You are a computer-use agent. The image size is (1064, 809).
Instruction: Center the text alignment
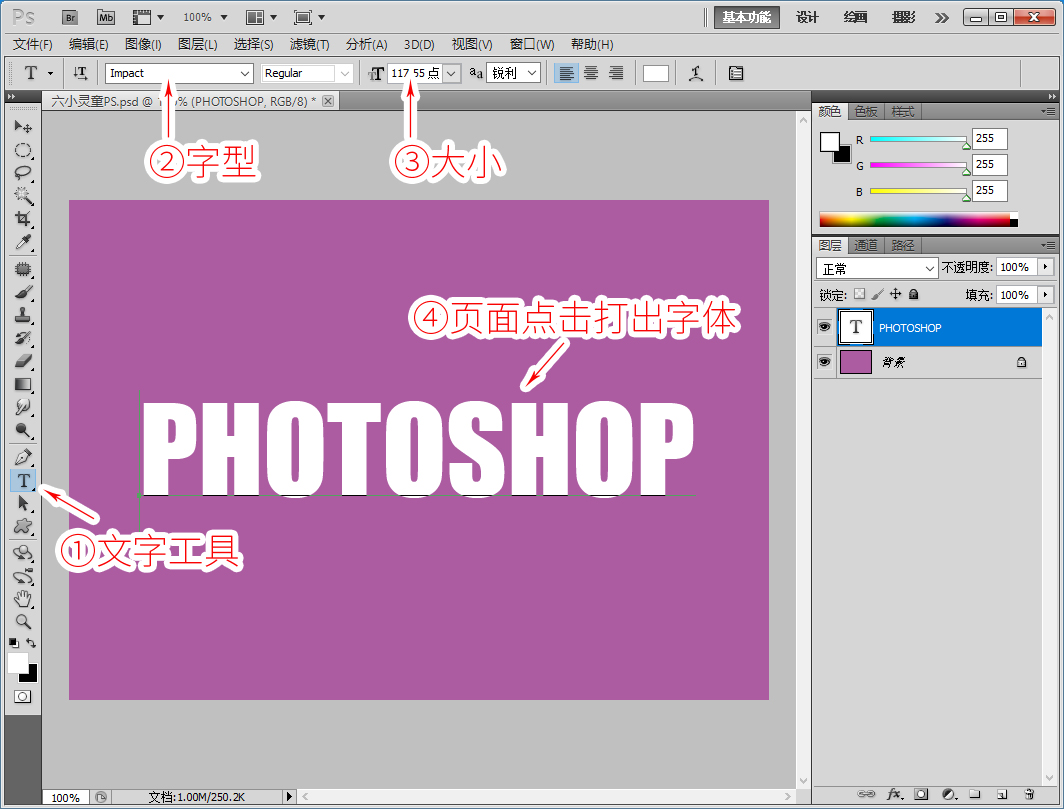[591, 73]
